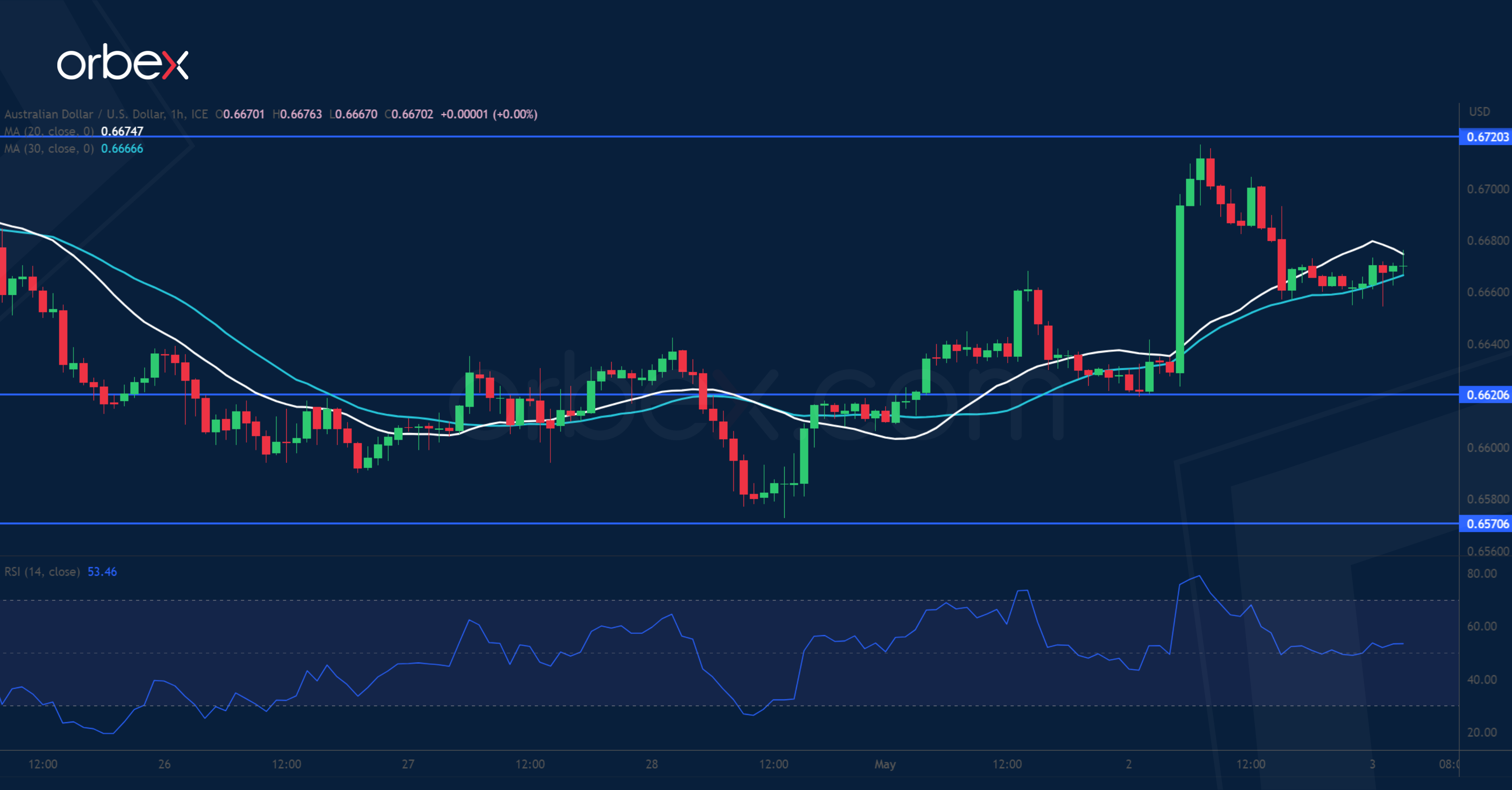1512x790 pixels.
Task: Select the RSI 14 close indicator label
Action: (x=42, y=572)
